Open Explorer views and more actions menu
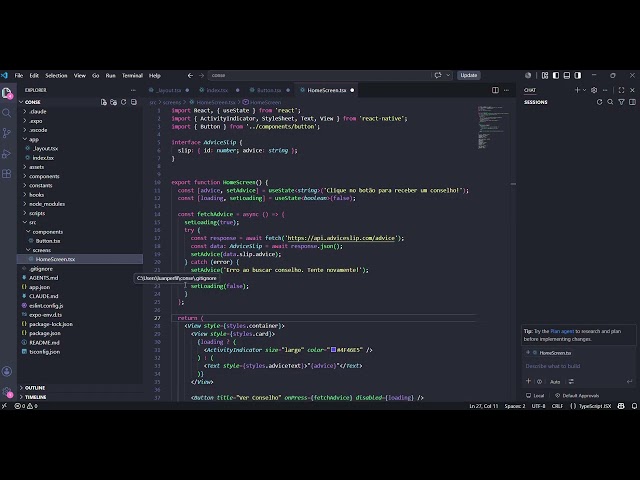 pyautogui.click(x=133, y=90)
